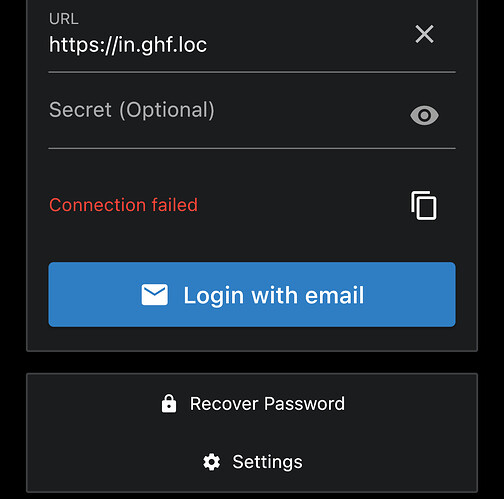The image size is (504, 499).
Task: Select the red Connection failed message
Action: [123, 205]
